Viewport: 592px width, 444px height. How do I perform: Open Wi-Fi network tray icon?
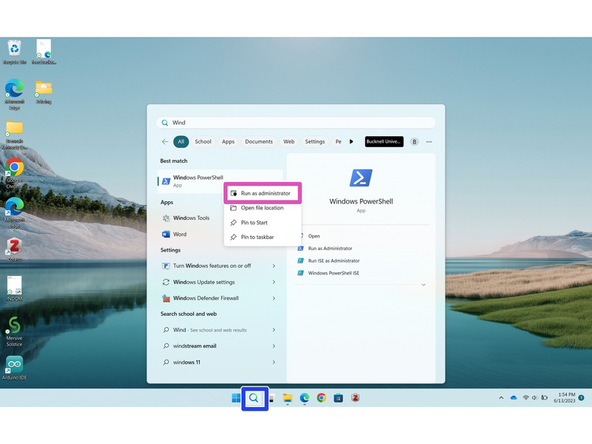pos(525,398)
